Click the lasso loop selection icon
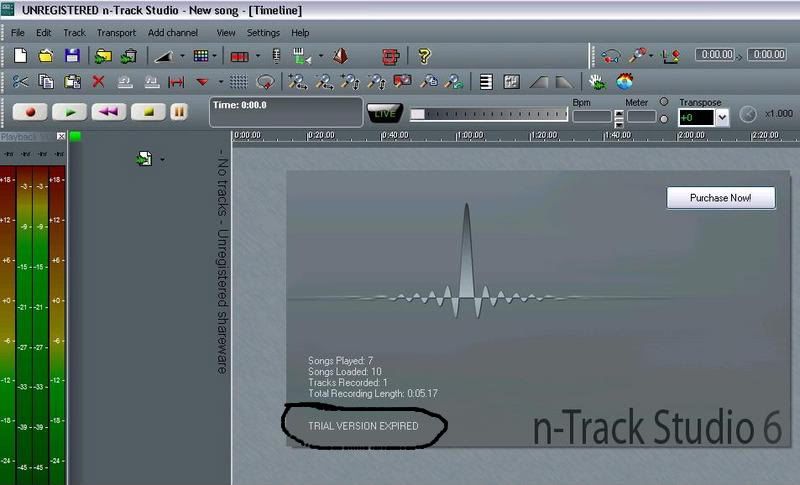 265,82
